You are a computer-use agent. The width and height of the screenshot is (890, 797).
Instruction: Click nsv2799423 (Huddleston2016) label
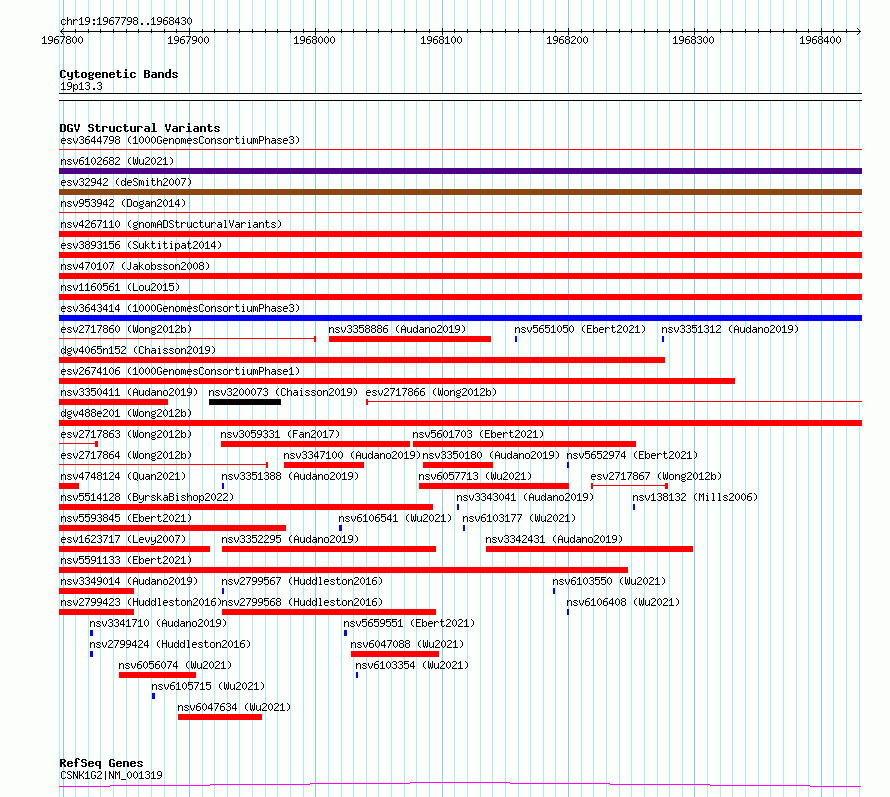click(x=141, y=602)
